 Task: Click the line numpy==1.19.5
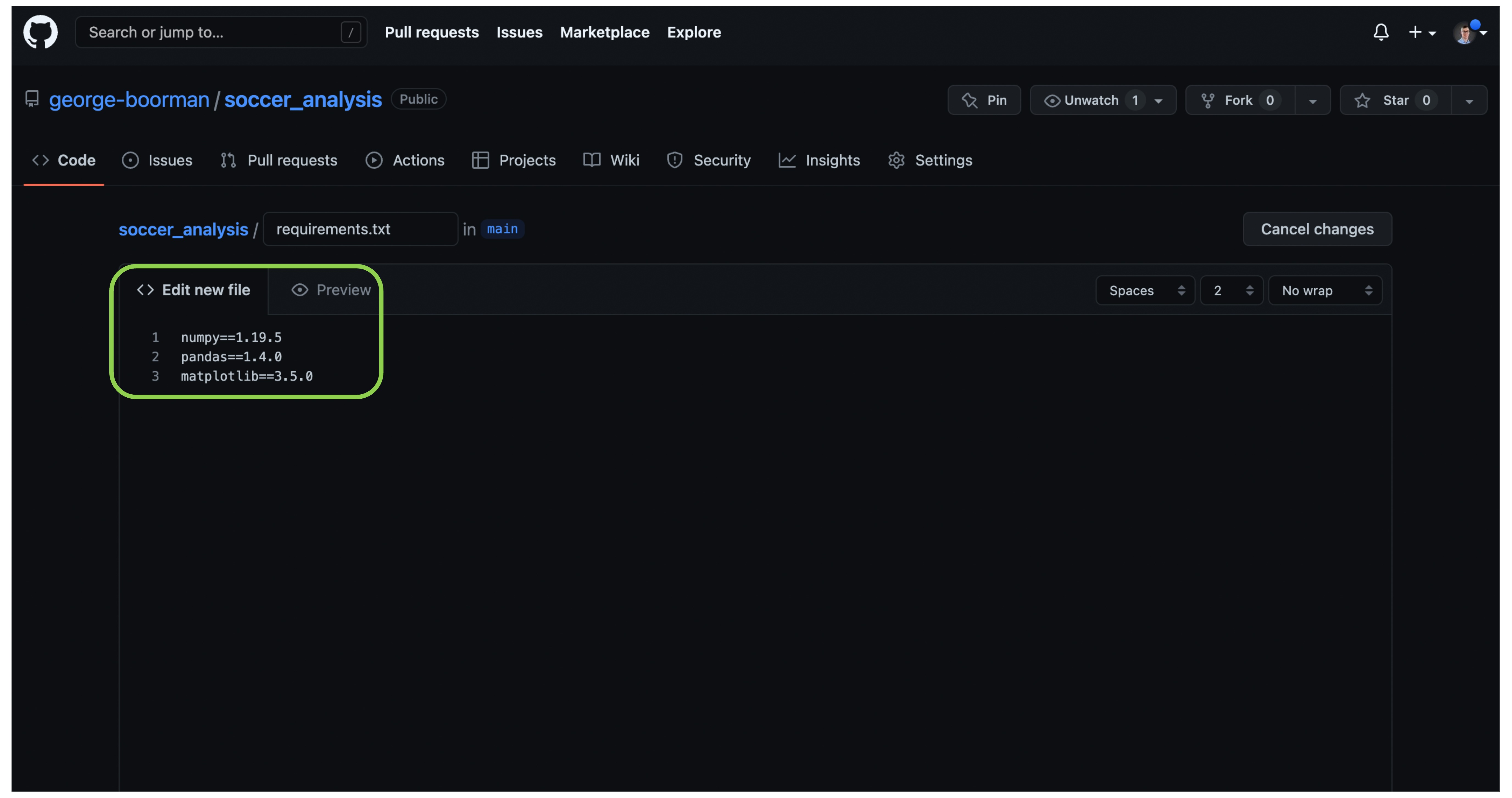tap(231, 337)
